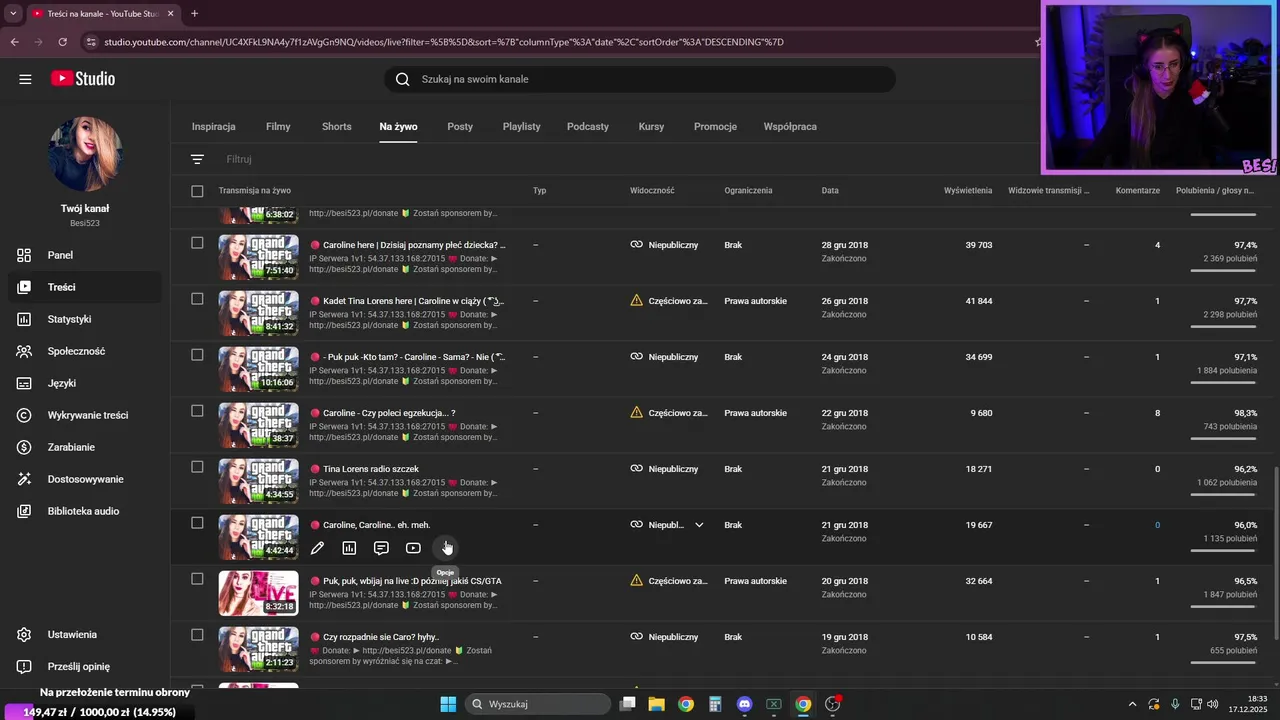
Task: Open Biblioteka audio in the sidebar
Action: tap(81, 511)
